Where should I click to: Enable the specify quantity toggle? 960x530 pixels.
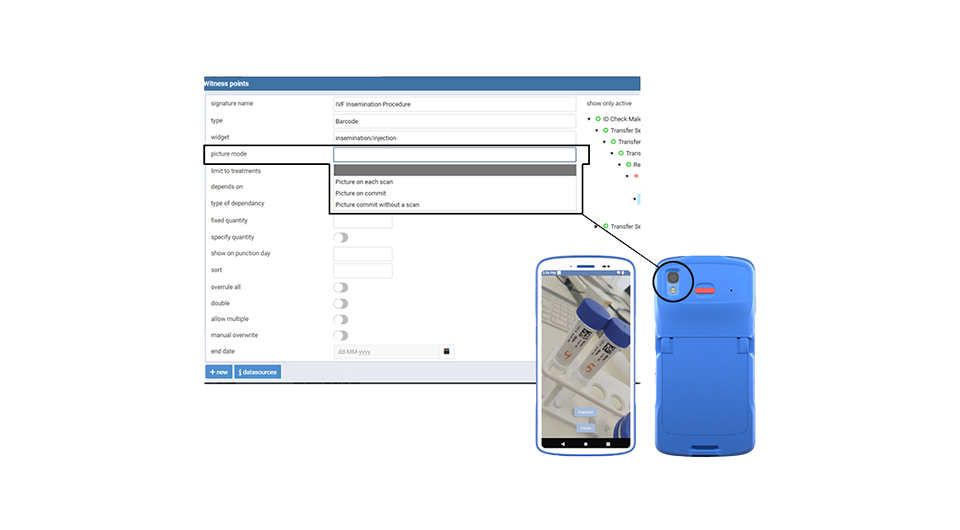point(341,237)
